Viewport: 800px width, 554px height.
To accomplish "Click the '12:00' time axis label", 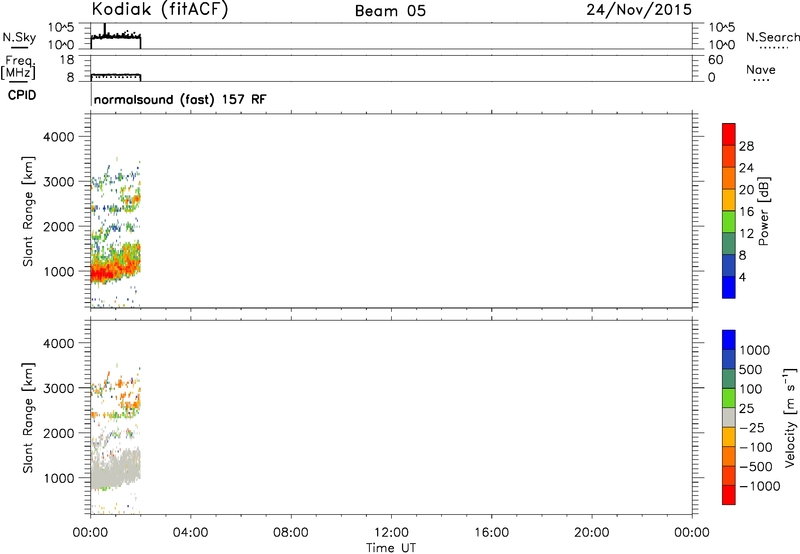I will (391, 533).
